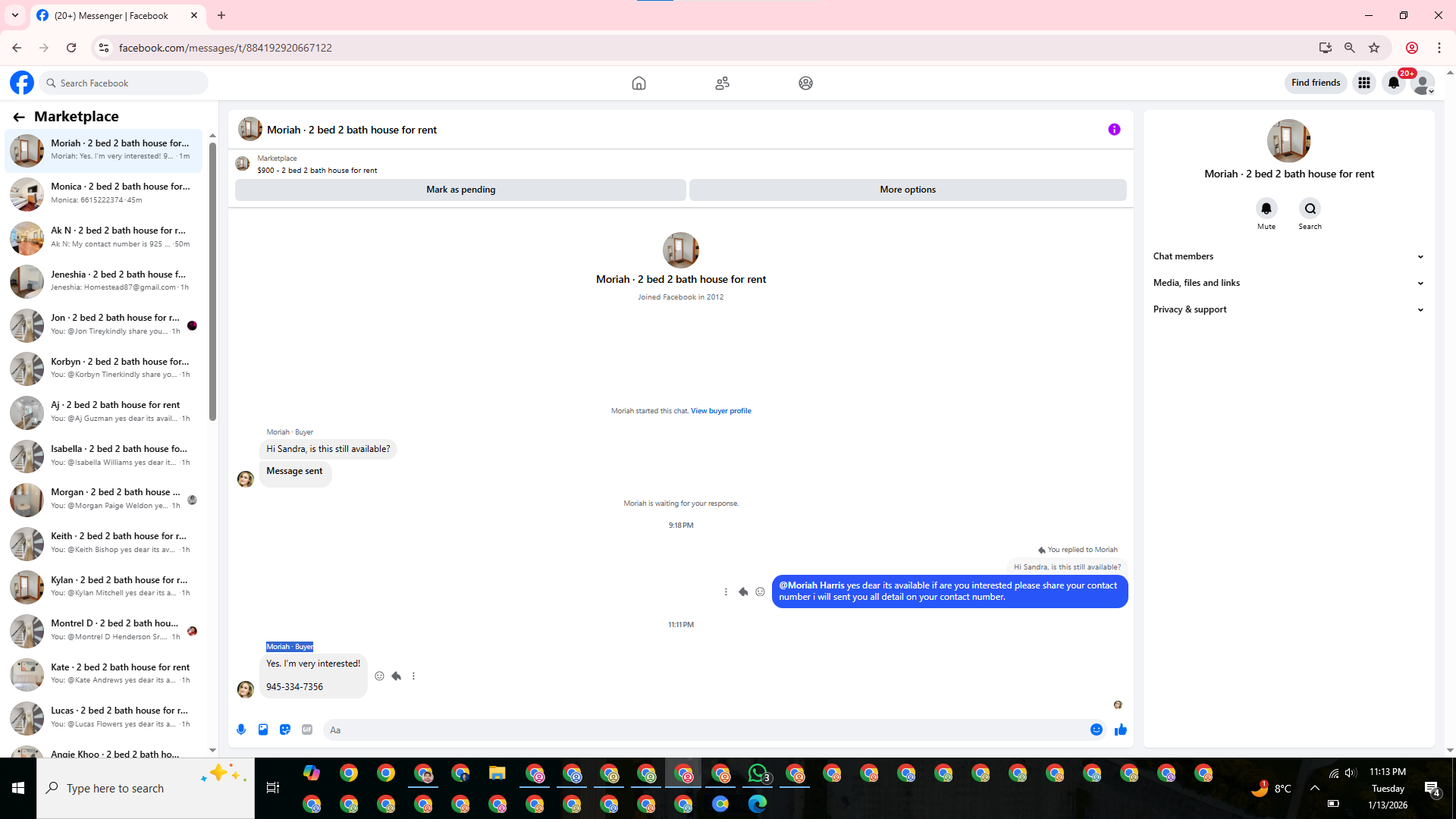Click the Mark as pending button
1456x819 pixels.
click(x=460, y=190)
